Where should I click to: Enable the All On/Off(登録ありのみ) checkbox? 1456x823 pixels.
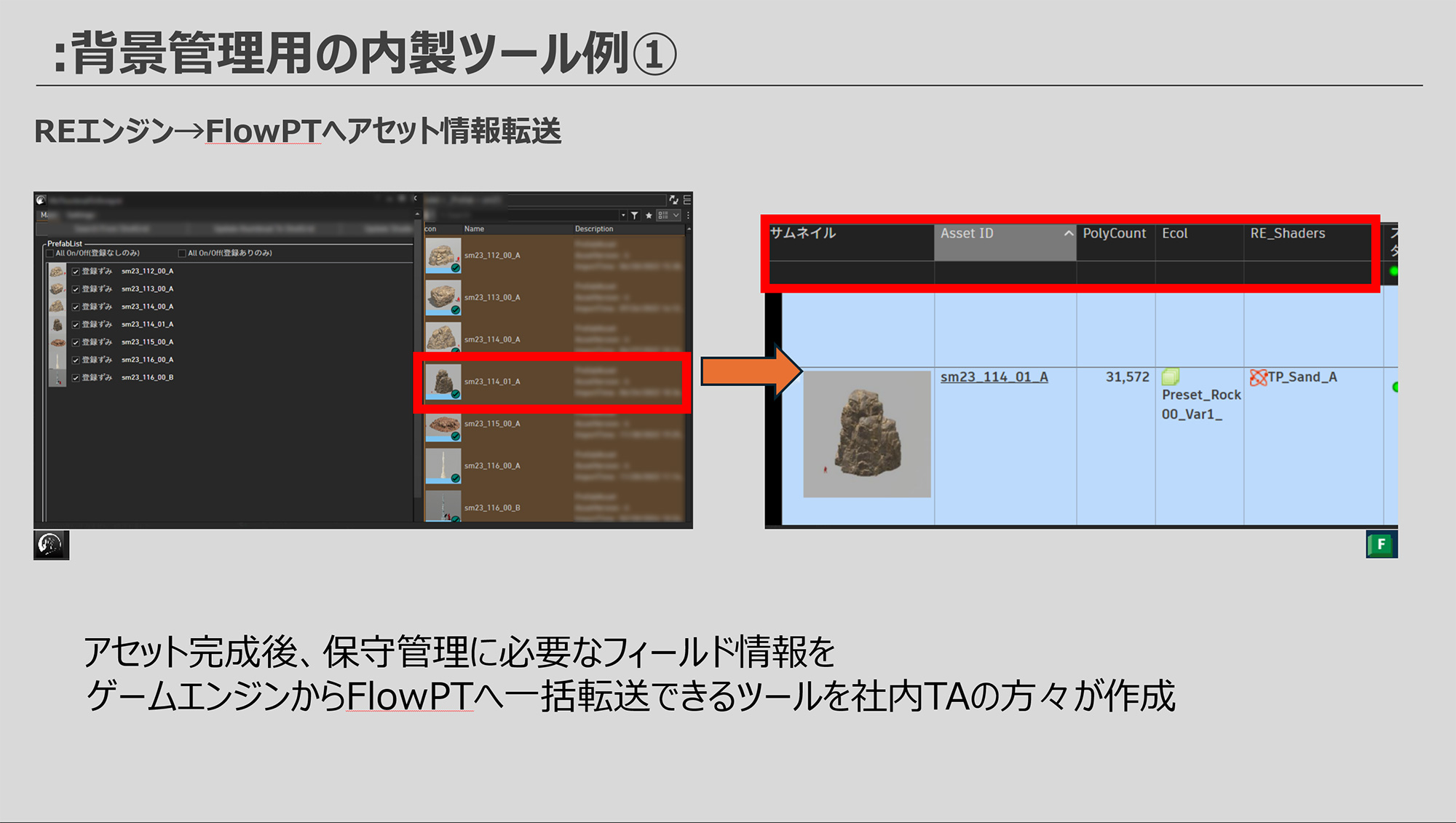tap(181, 253)
